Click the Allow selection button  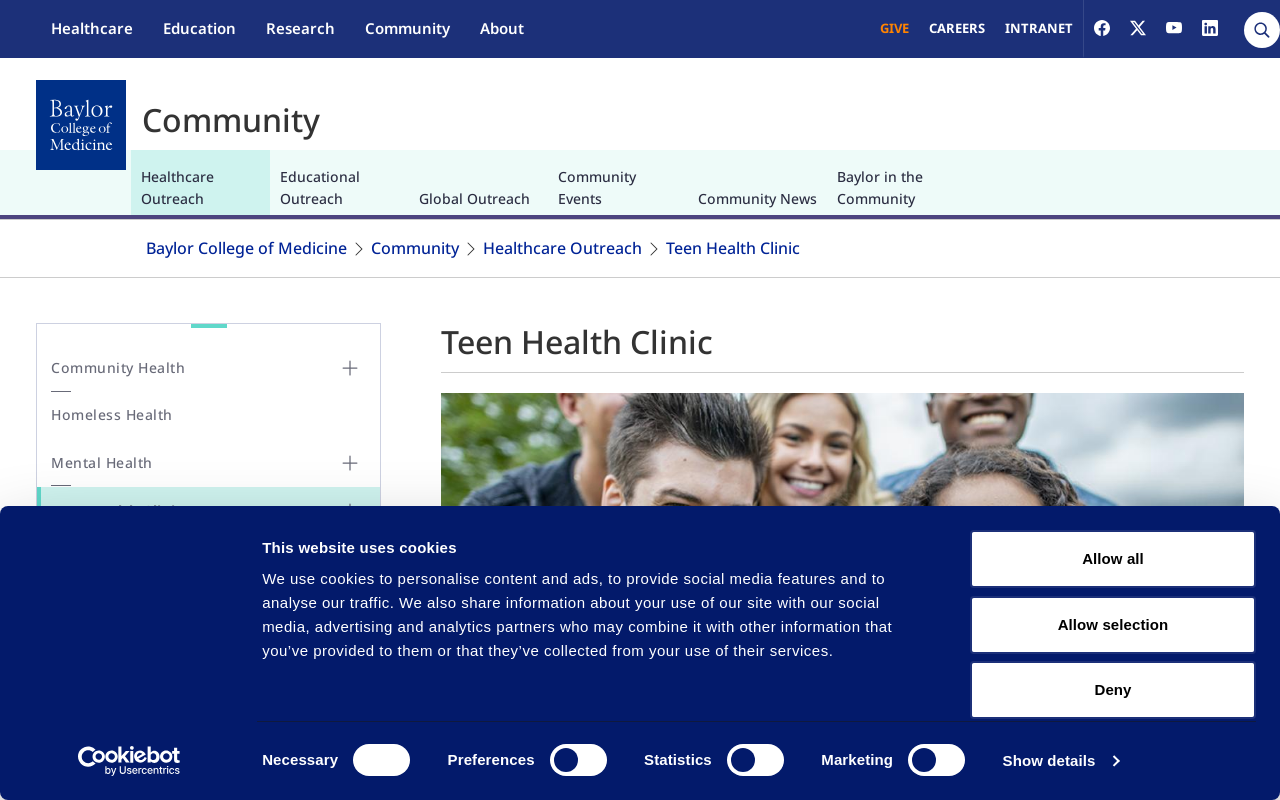(1113, 625)
